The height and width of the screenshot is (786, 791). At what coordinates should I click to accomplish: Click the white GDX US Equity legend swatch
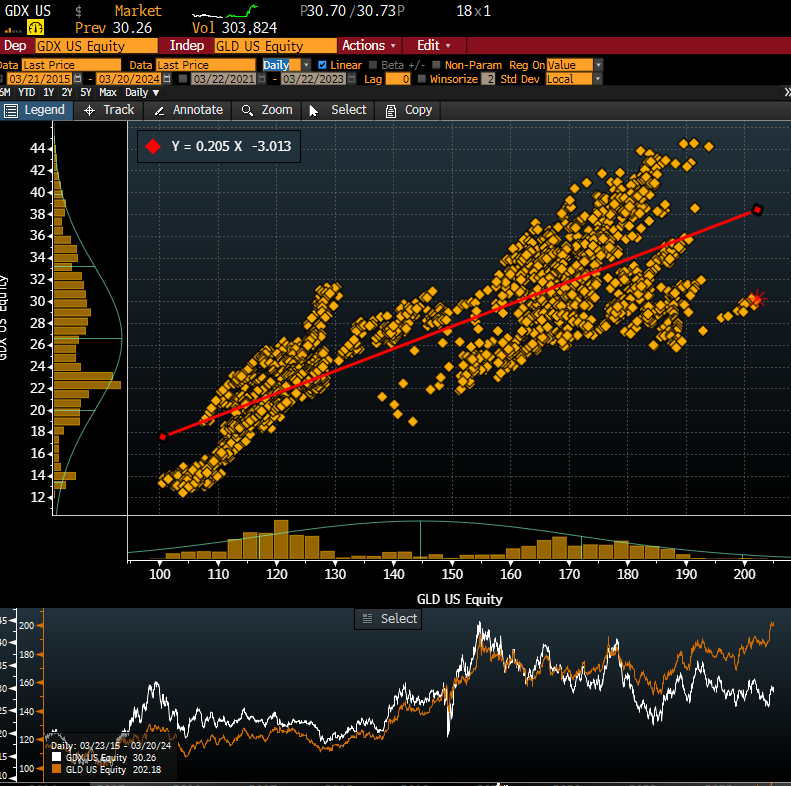(56, 757)
